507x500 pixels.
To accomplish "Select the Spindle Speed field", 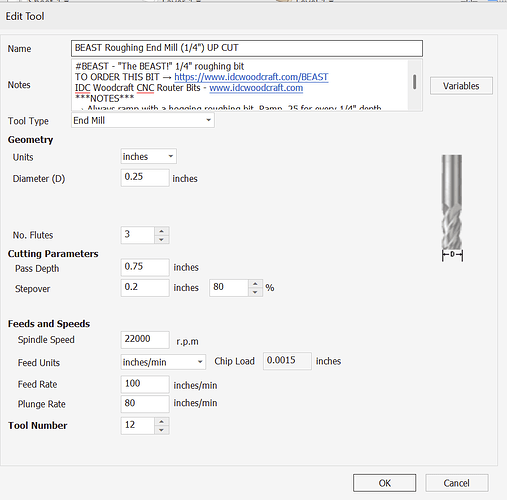I will click(x=145, y=340).
